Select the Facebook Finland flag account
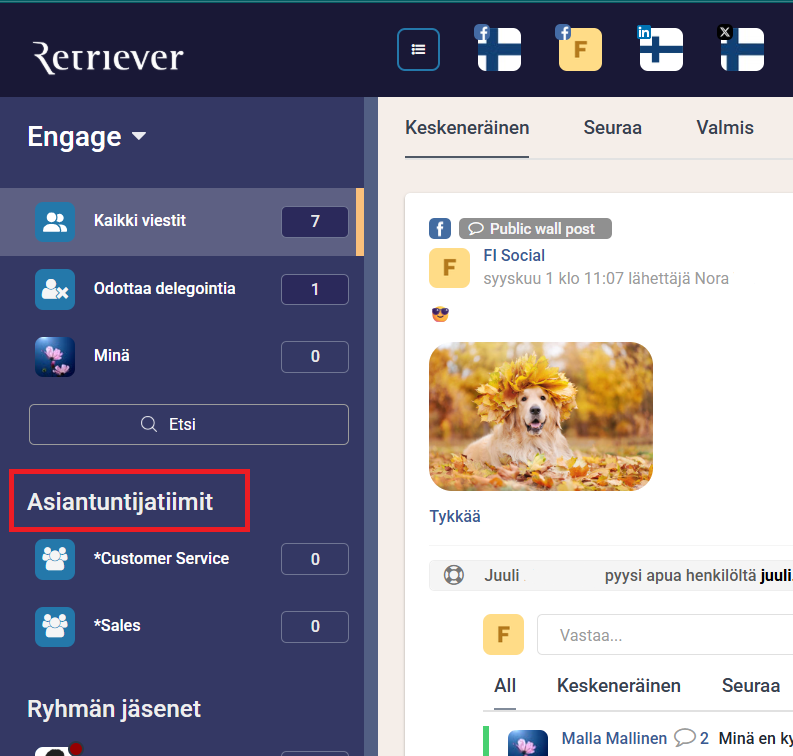Screen dimensions: 793x756 (x=498, y=48)
